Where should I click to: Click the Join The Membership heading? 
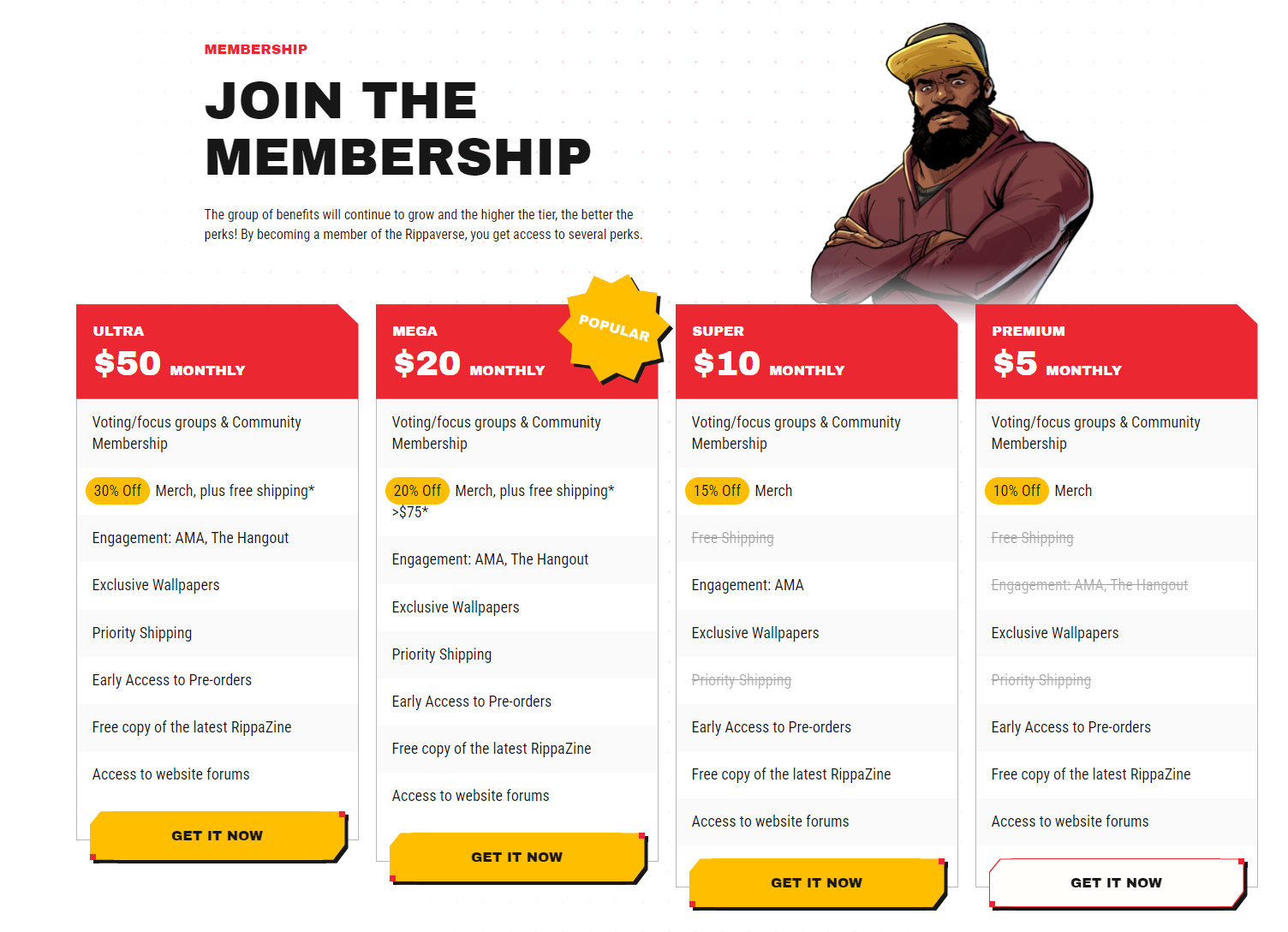click(x=398, y=128)
